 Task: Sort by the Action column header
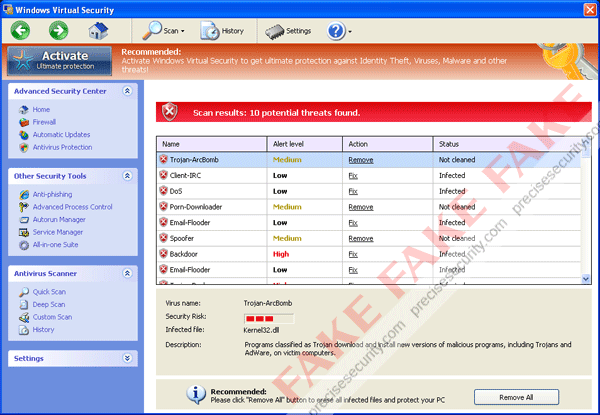point(388,144)
